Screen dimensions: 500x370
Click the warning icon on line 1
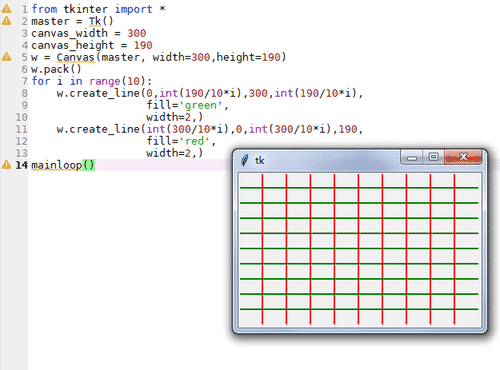[6, 9]
